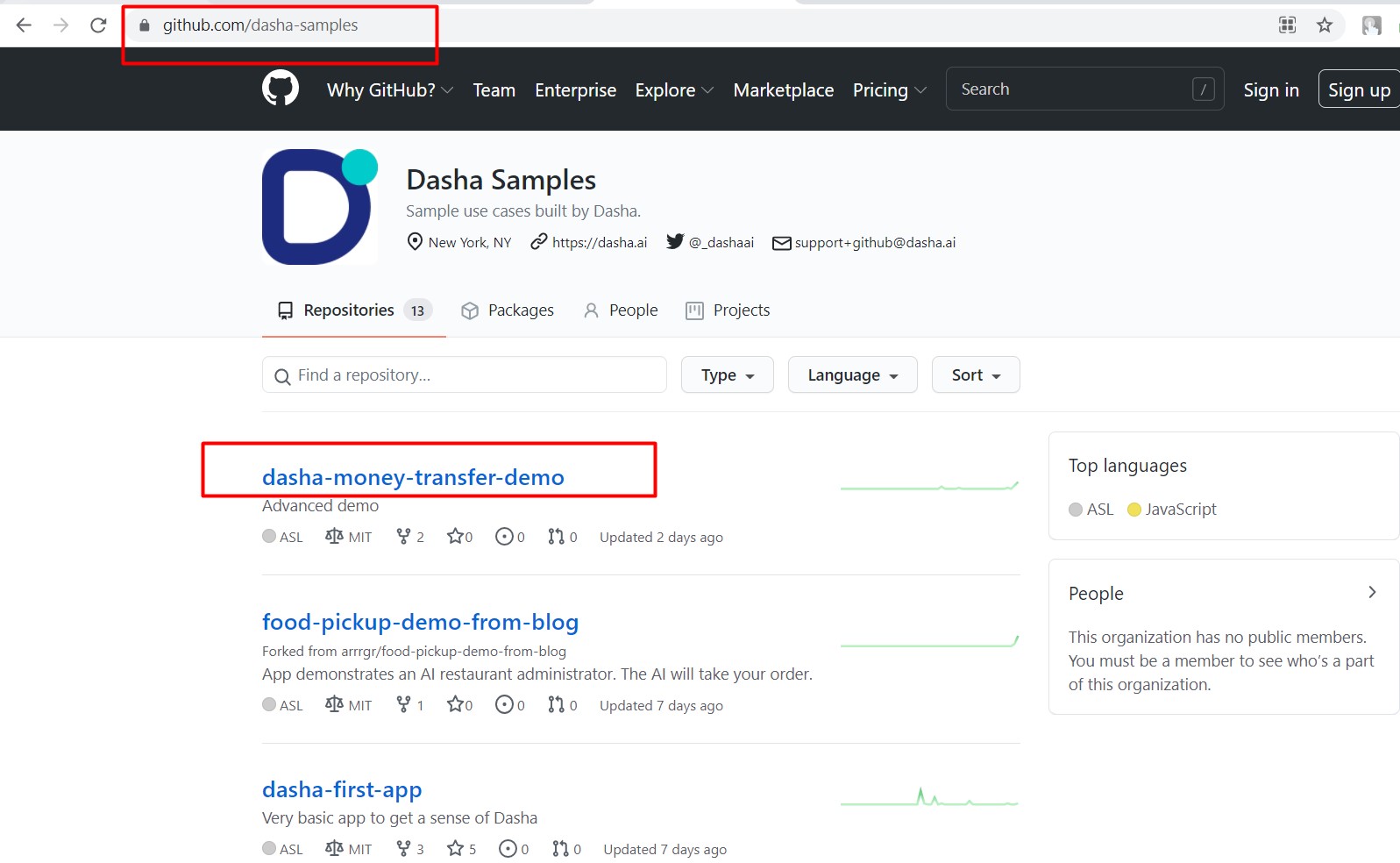
Task: Expand the People section chevron
Action: pos(1372,593)
